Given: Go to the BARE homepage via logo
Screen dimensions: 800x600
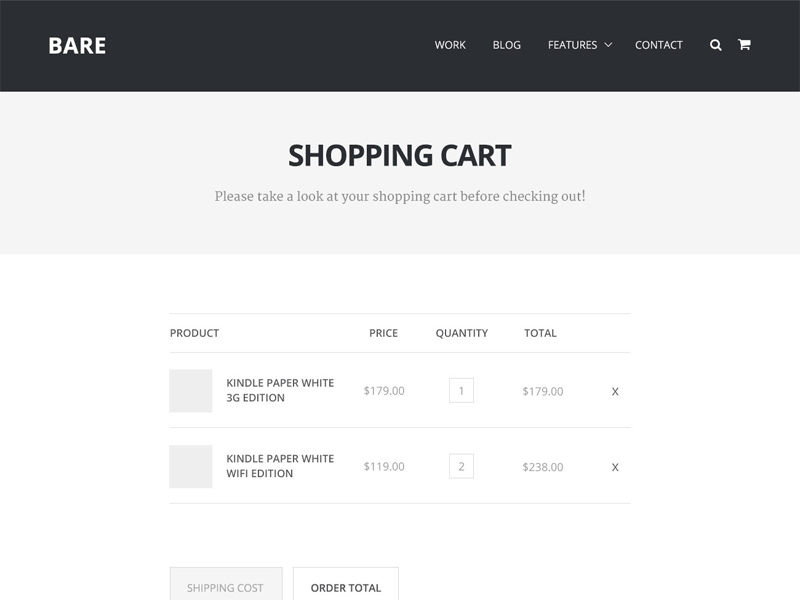Looking at the screenshot, I should click(x=76, y=45).
